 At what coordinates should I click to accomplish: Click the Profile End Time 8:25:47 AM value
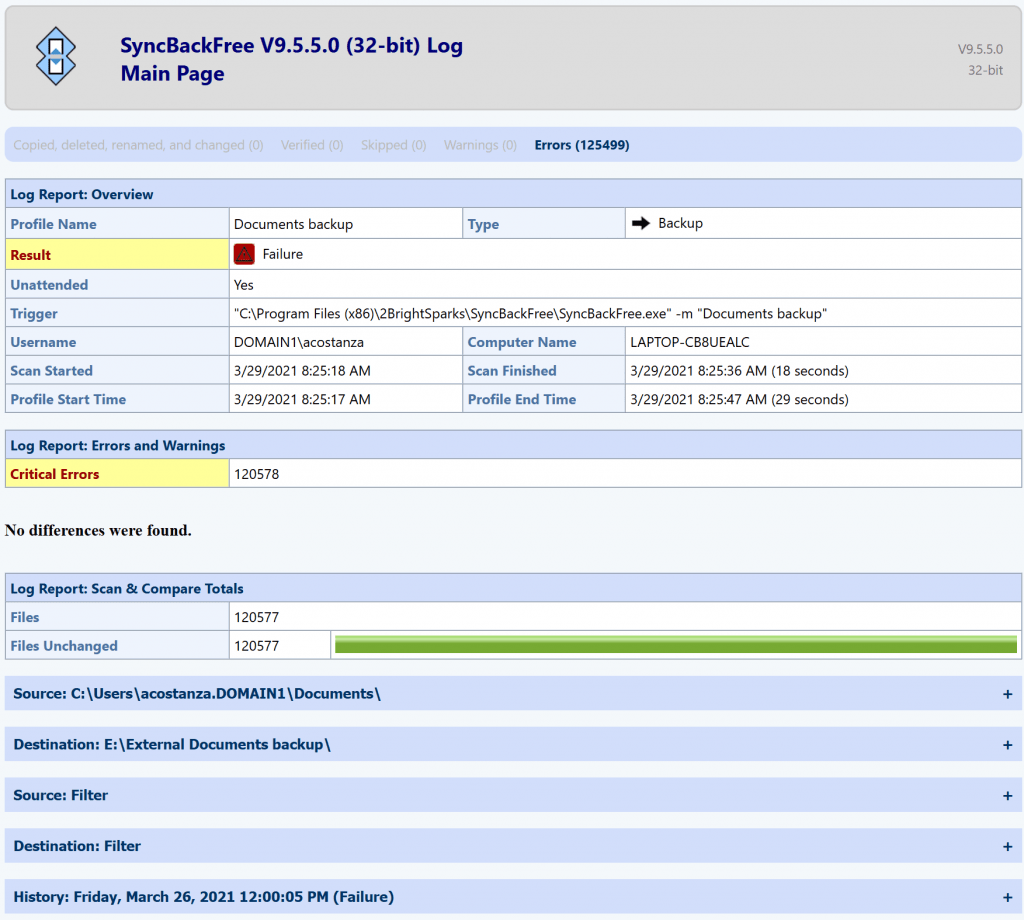[x=739, y=400]
